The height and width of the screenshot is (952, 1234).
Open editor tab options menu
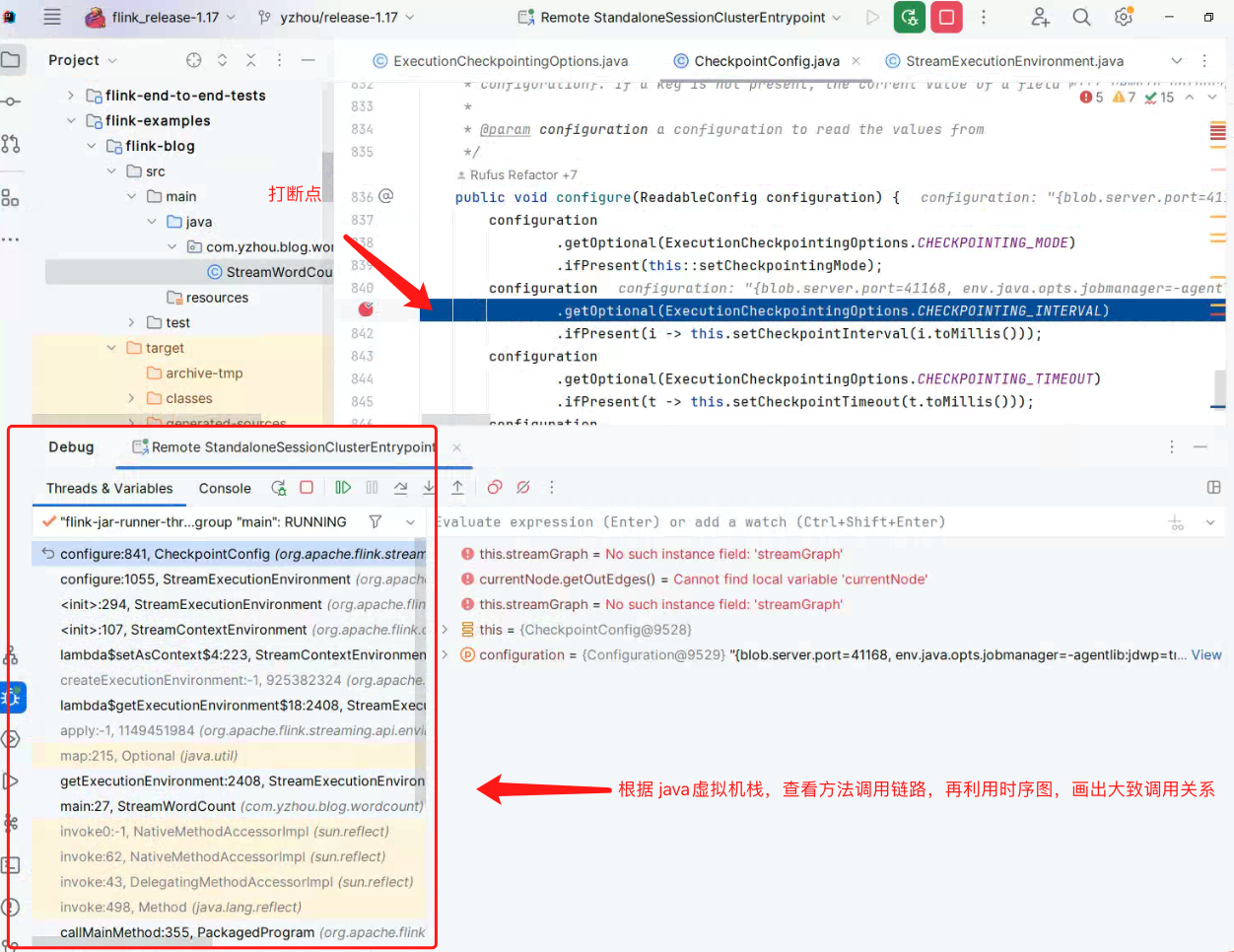click(1204, 61)
